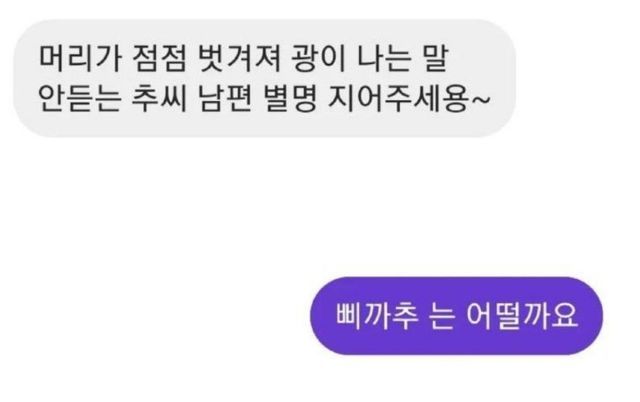Screen dimensions: 640x402
Task: Click the second text line of gray bubble
Action: click(x=264, y=99)
